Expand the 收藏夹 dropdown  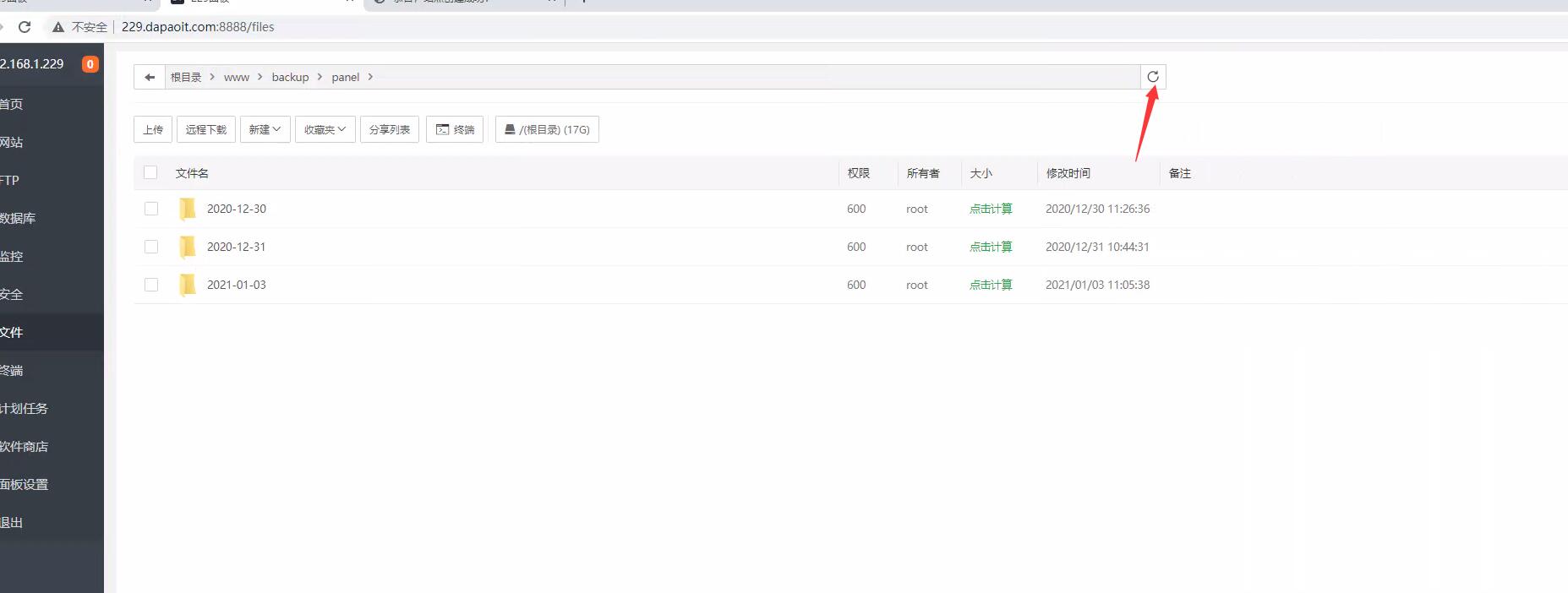point(325,129)
